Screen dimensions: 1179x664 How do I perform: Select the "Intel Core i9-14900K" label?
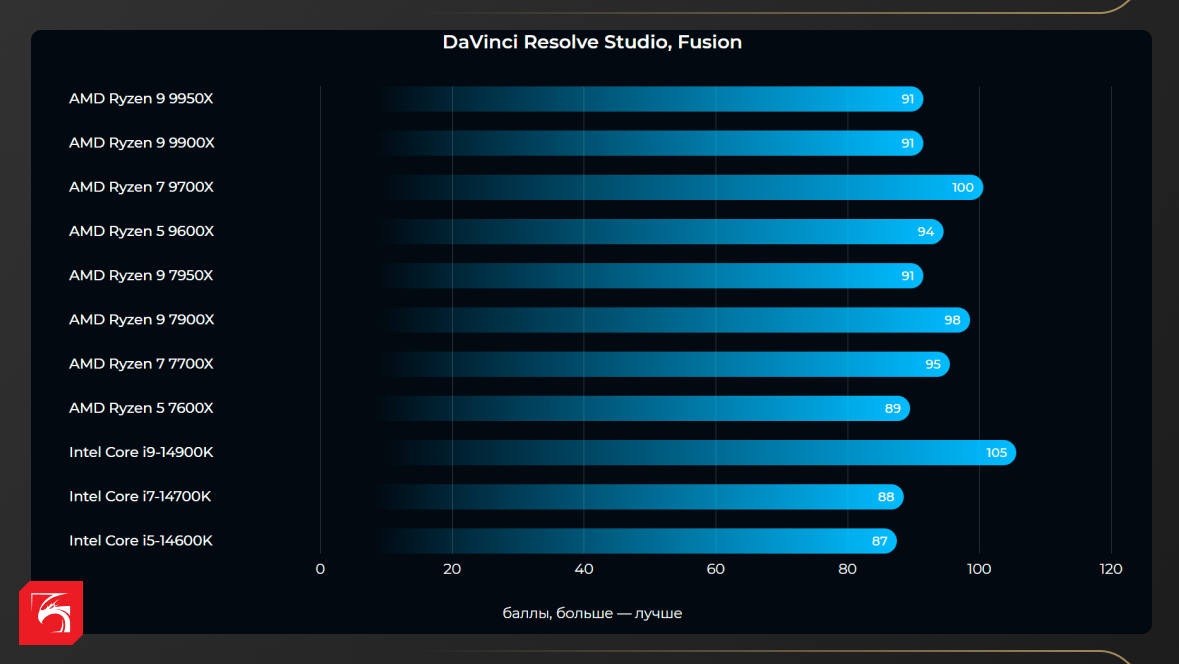tap(141, 452)
